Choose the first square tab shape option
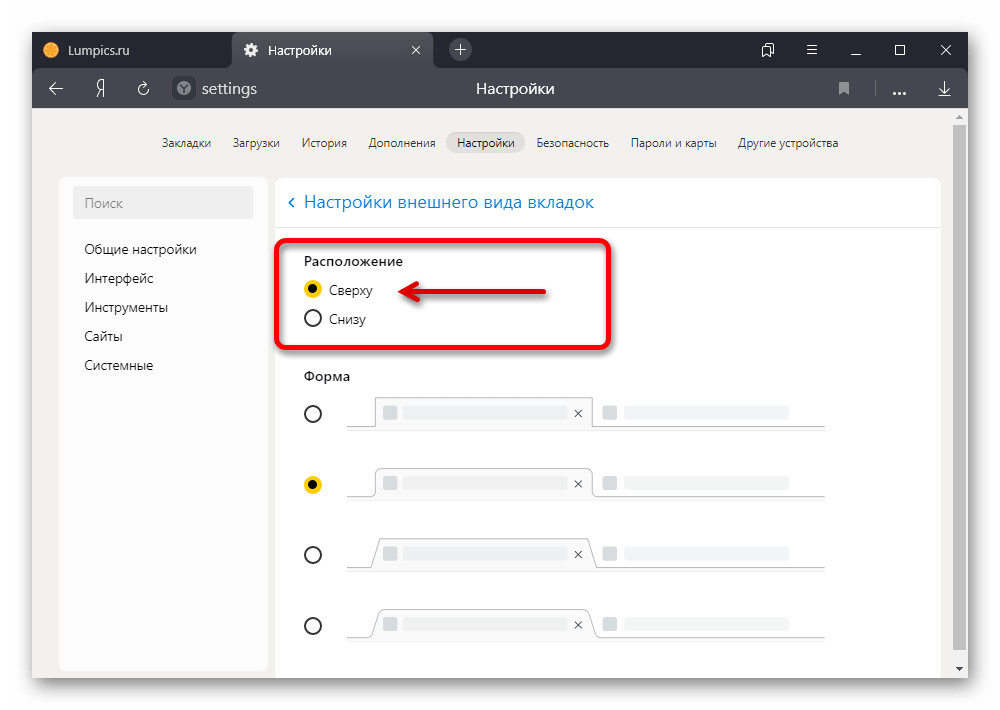This screenshot has width=1000, height=710. [x=313, y=414]
